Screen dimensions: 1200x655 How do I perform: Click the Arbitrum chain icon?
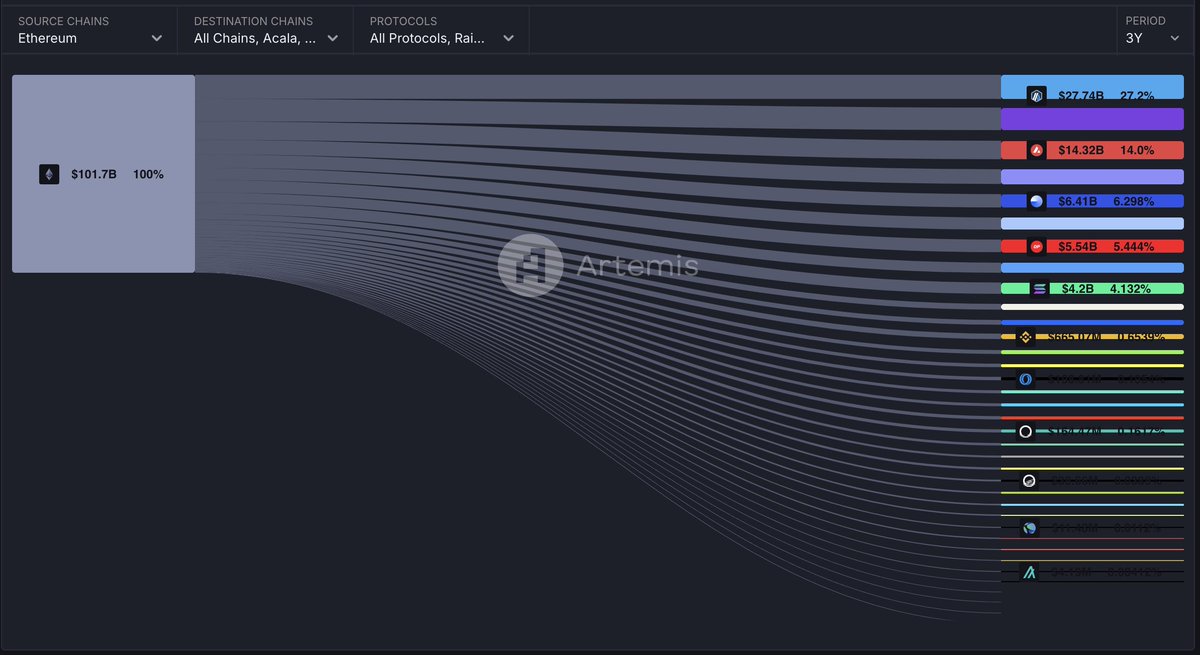point(1037,96)
